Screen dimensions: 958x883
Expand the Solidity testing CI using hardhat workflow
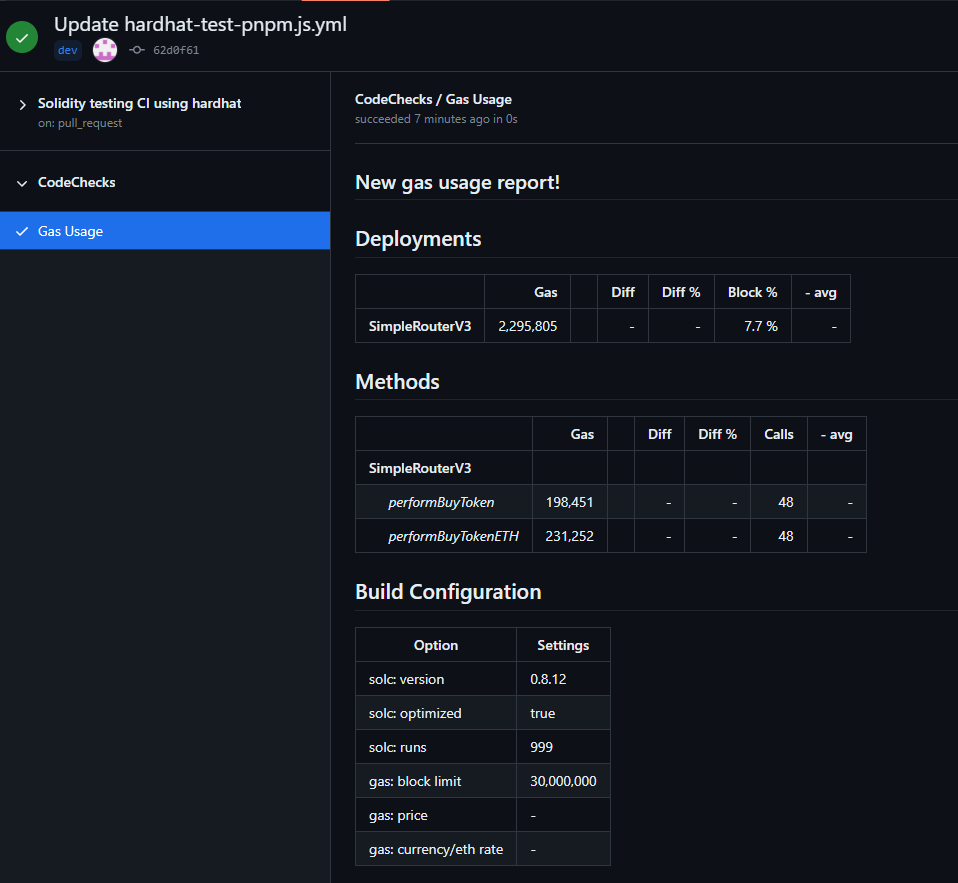tap(139, 103)
